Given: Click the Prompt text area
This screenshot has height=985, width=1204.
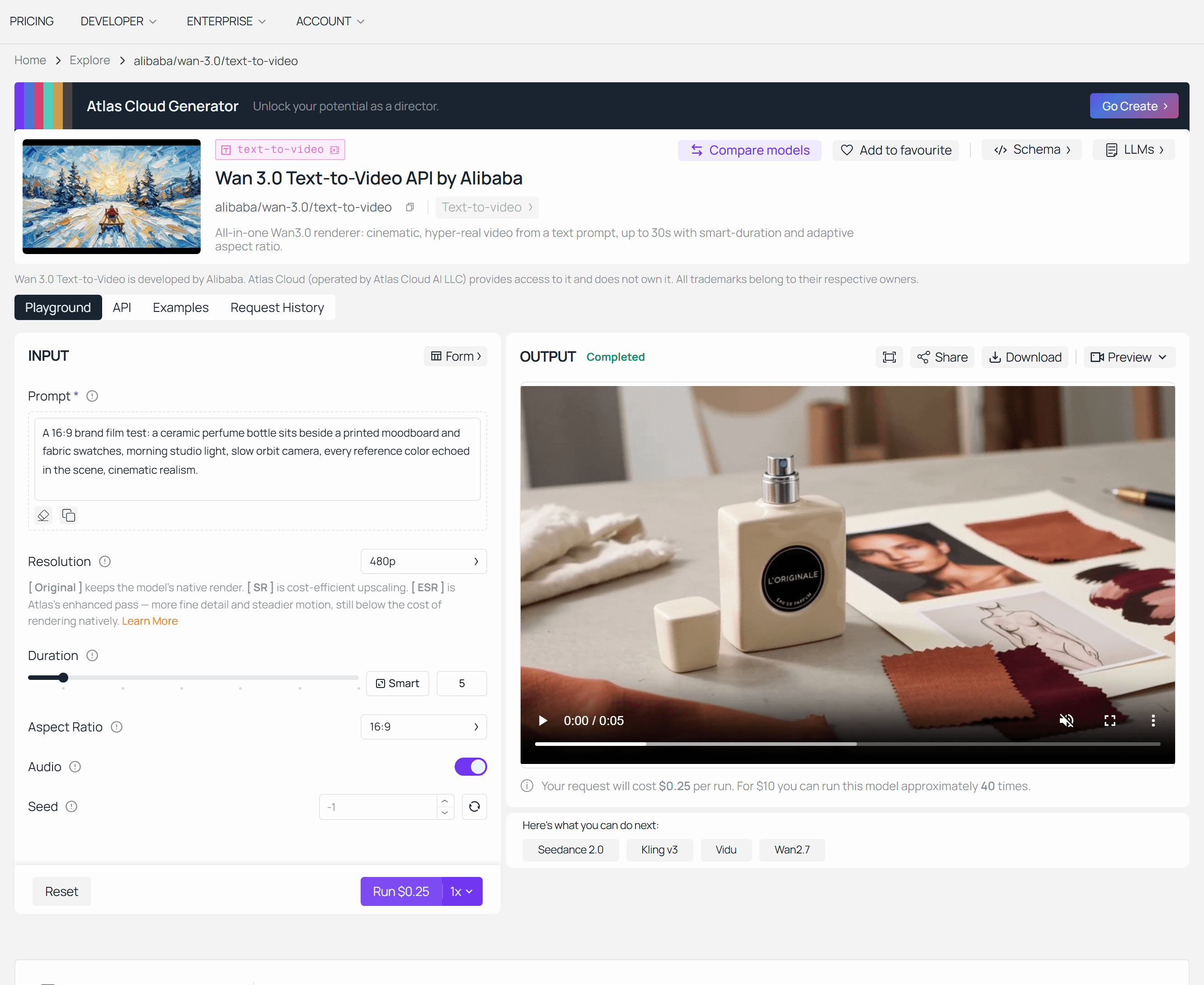Looking at the screenshot, I should [x=258, y=459].
